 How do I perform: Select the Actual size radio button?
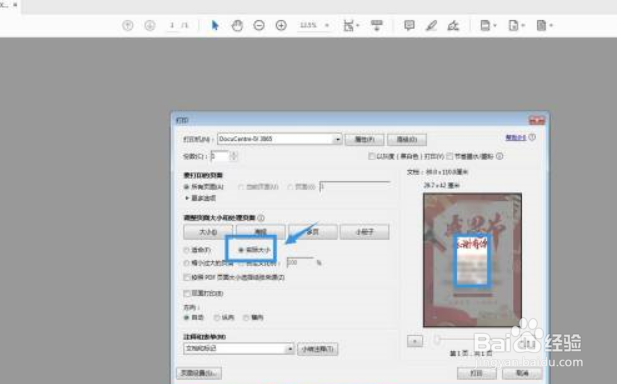241,250
